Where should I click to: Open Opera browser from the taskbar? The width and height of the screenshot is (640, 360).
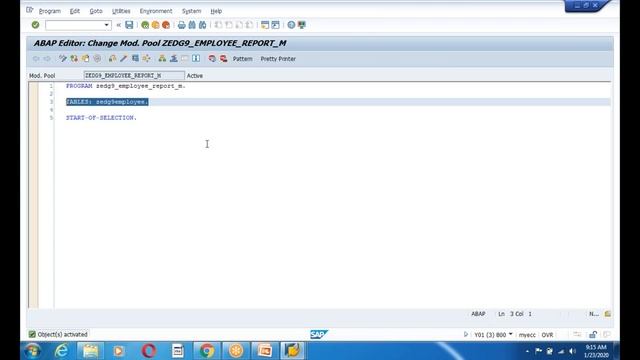(149, 351)
